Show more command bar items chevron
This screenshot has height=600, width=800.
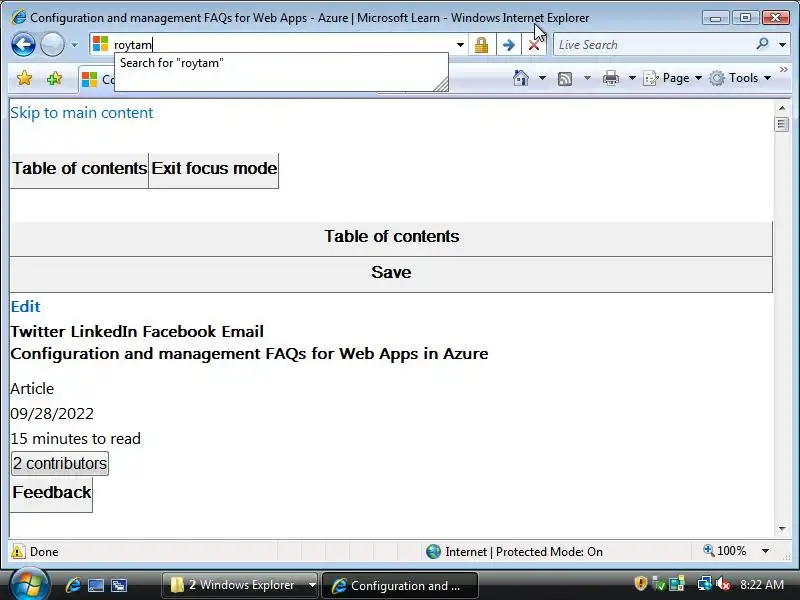pos(784,69)
